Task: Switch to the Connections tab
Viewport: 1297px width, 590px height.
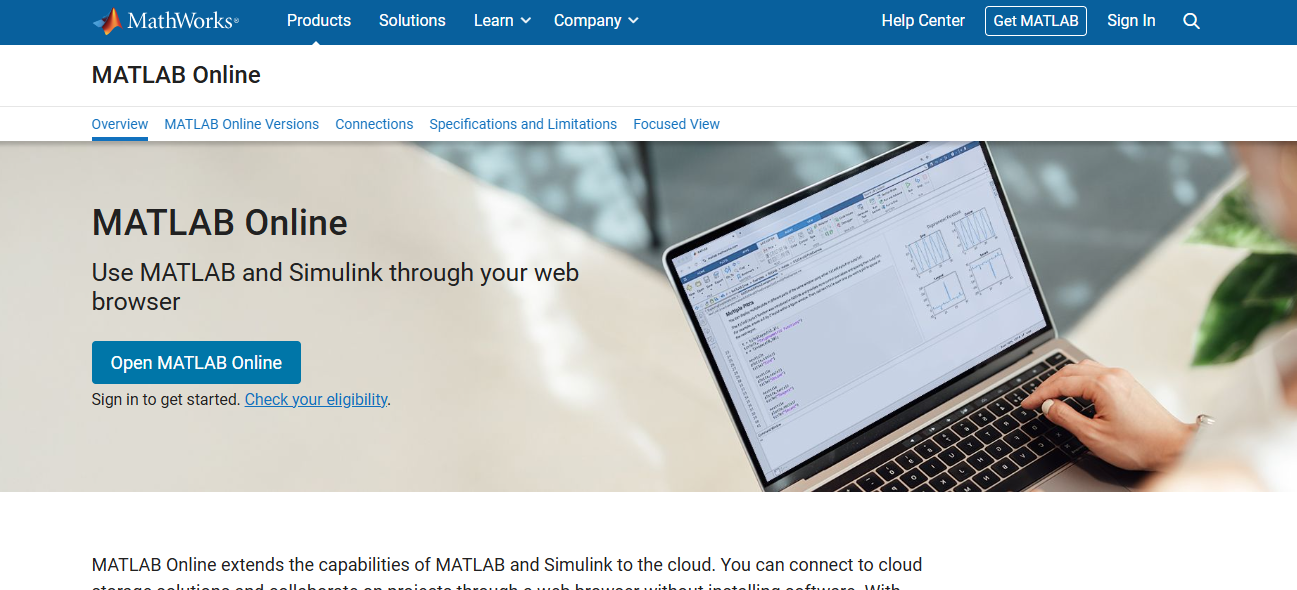Action: tap(374, 124)
